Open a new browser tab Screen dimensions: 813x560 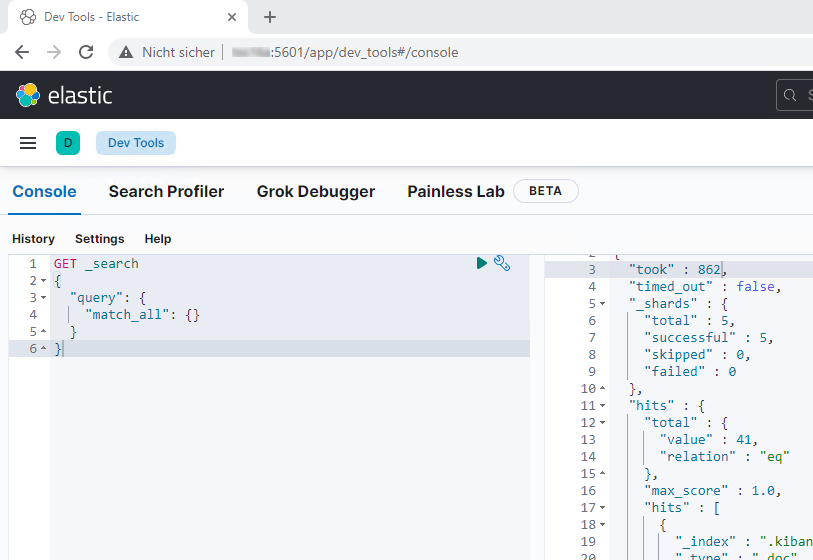tap(270, 17)
